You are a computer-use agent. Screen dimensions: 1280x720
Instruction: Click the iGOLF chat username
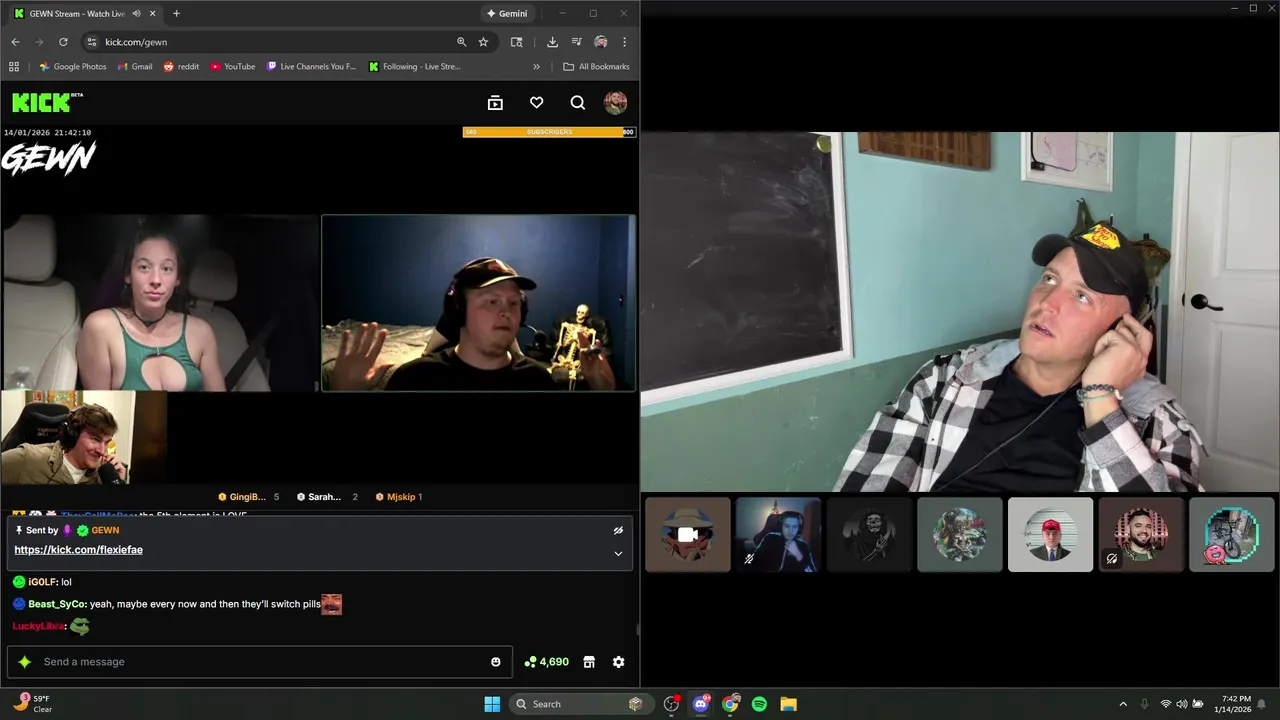[42, 582]
